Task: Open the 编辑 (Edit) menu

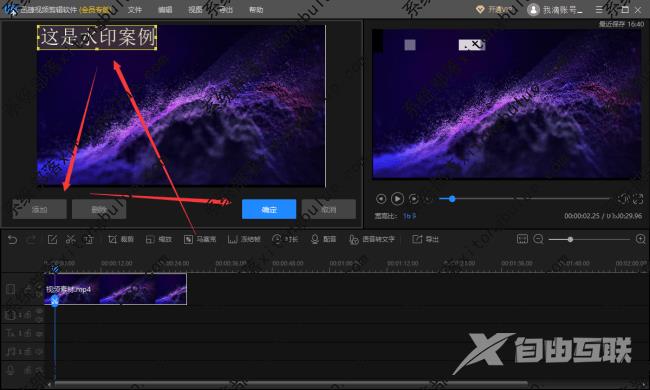Action: pos(165,10)
